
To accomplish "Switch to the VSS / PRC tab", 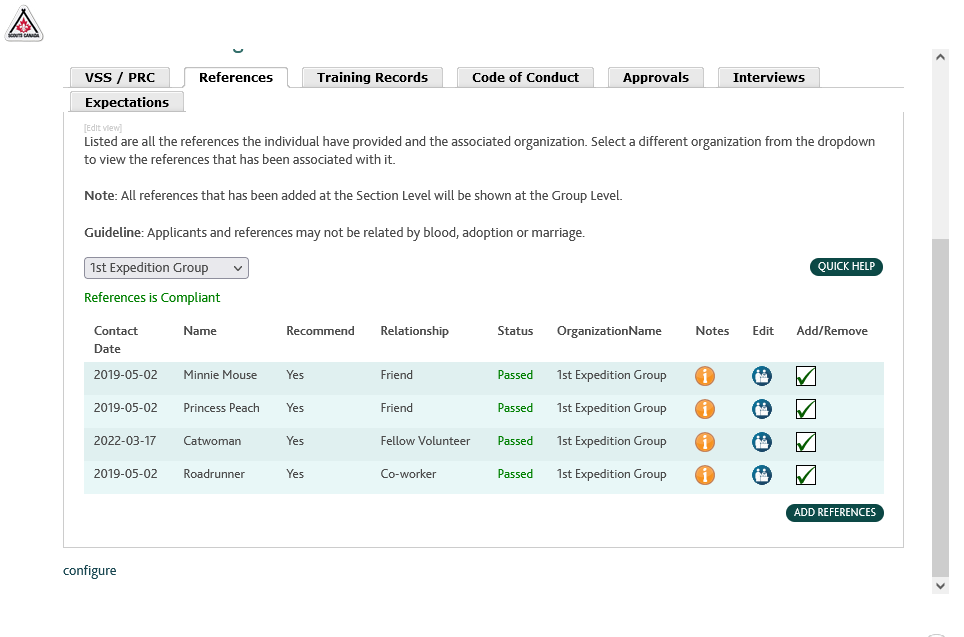I will (120, 77).
